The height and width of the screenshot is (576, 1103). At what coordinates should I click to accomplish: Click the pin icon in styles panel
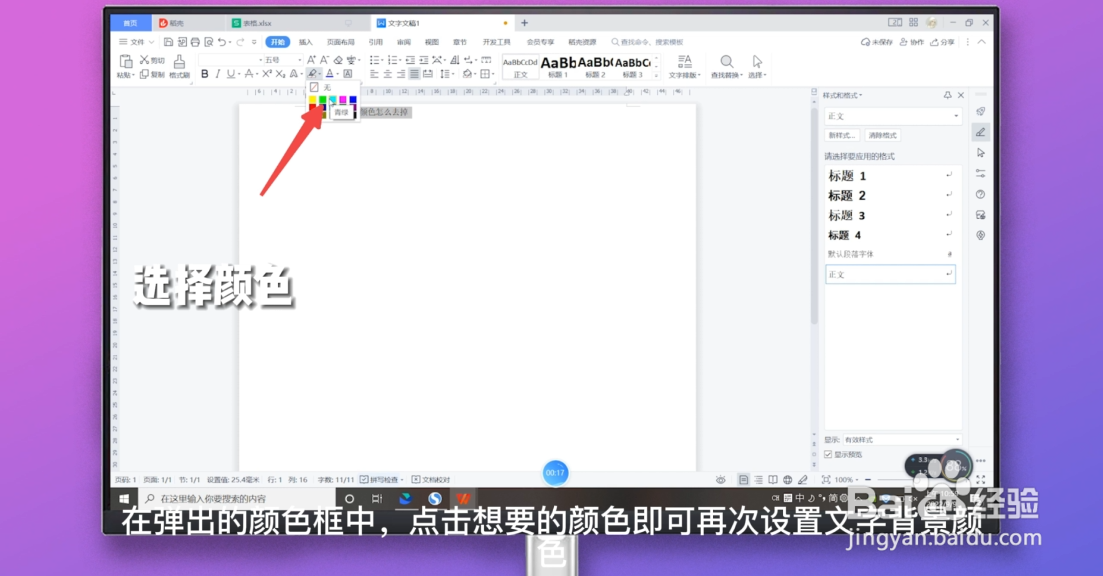tap(948, 95)
